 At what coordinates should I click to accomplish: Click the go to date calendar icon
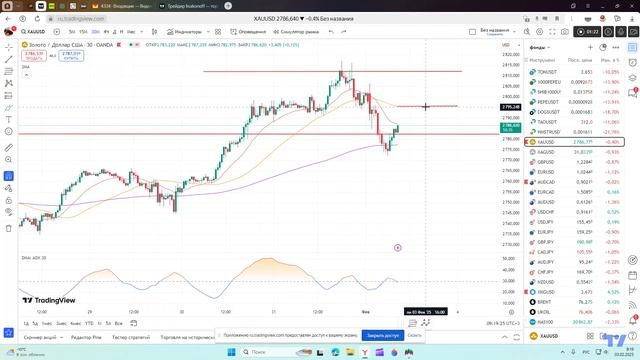click(133, 323)
